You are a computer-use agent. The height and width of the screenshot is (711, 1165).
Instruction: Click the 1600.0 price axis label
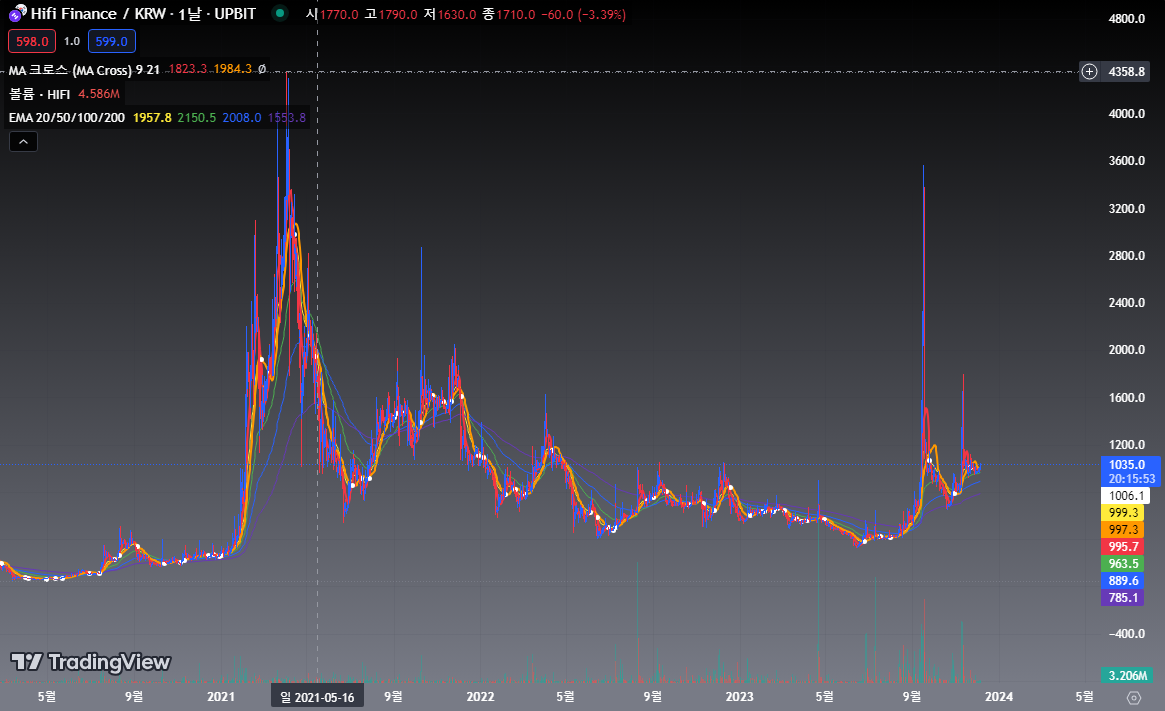tap(1126, 397)
